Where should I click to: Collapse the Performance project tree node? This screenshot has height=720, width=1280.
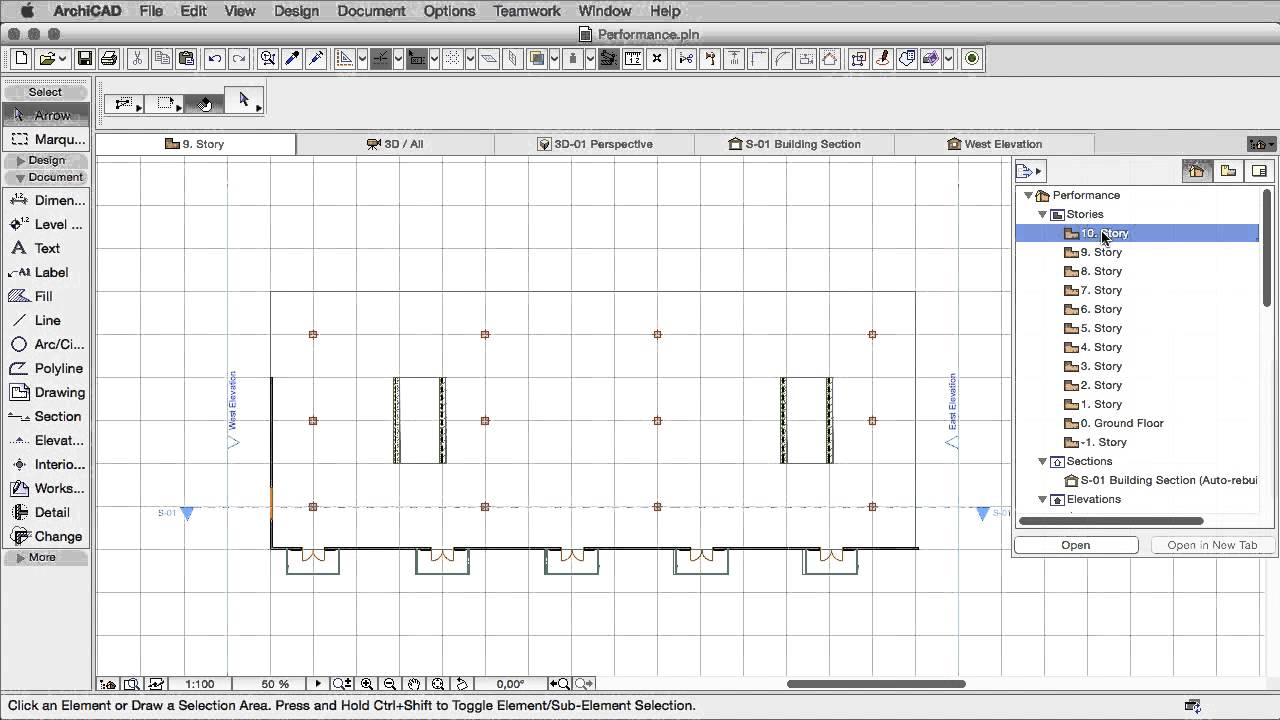coord(1028,195)
